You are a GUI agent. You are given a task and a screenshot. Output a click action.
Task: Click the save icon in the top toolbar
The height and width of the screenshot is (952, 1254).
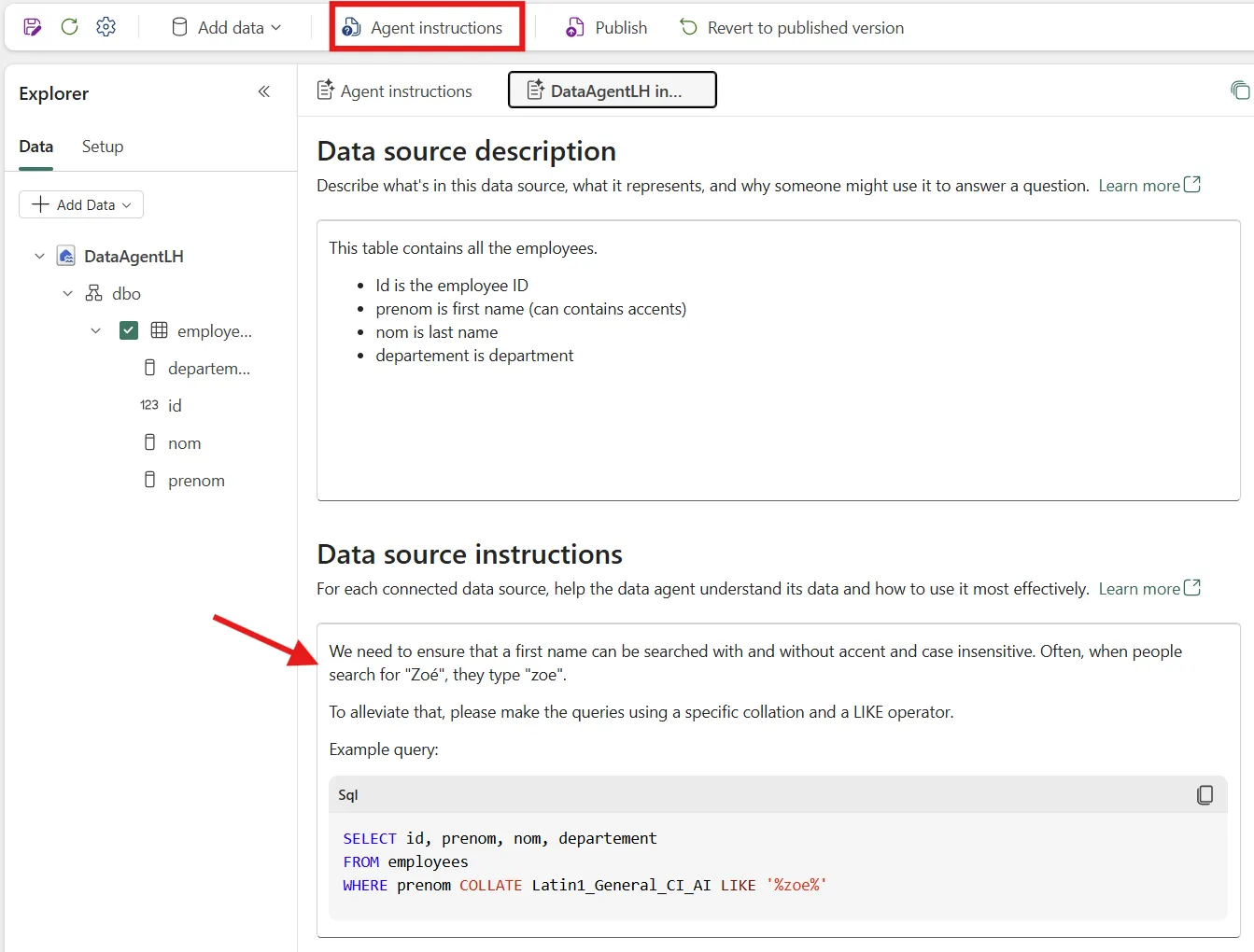[x=33, y=27]
